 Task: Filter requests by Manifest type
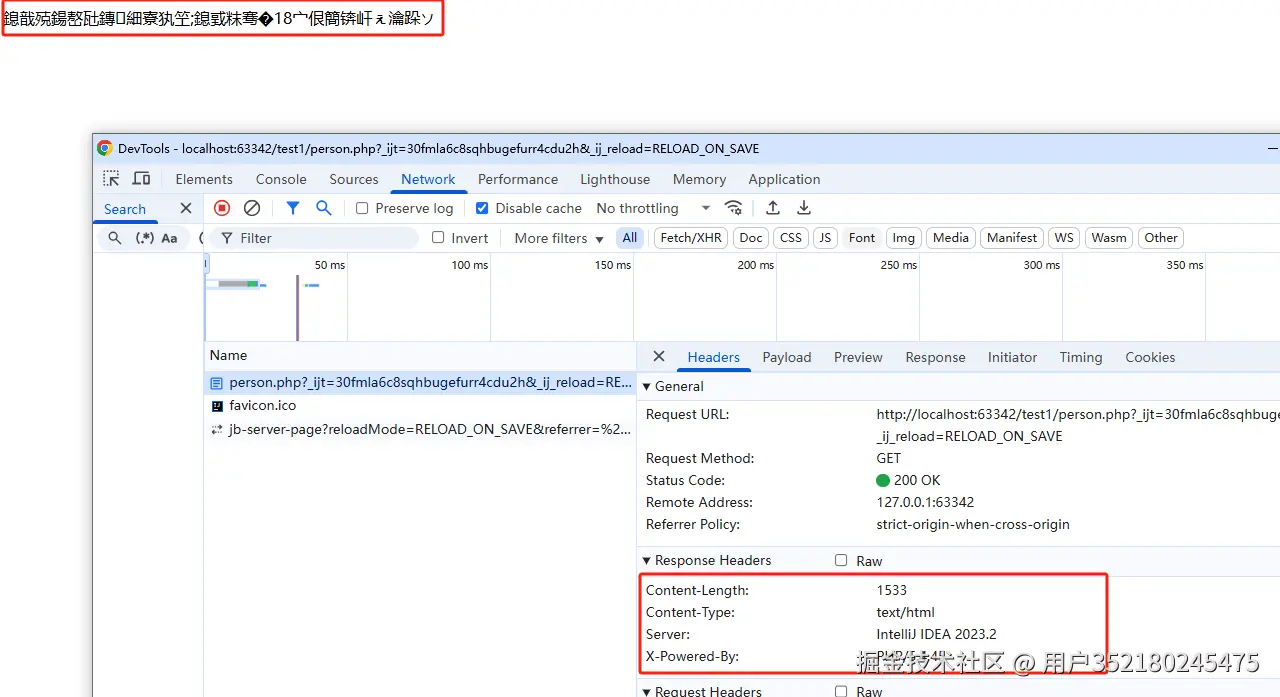coord(1012,238)
